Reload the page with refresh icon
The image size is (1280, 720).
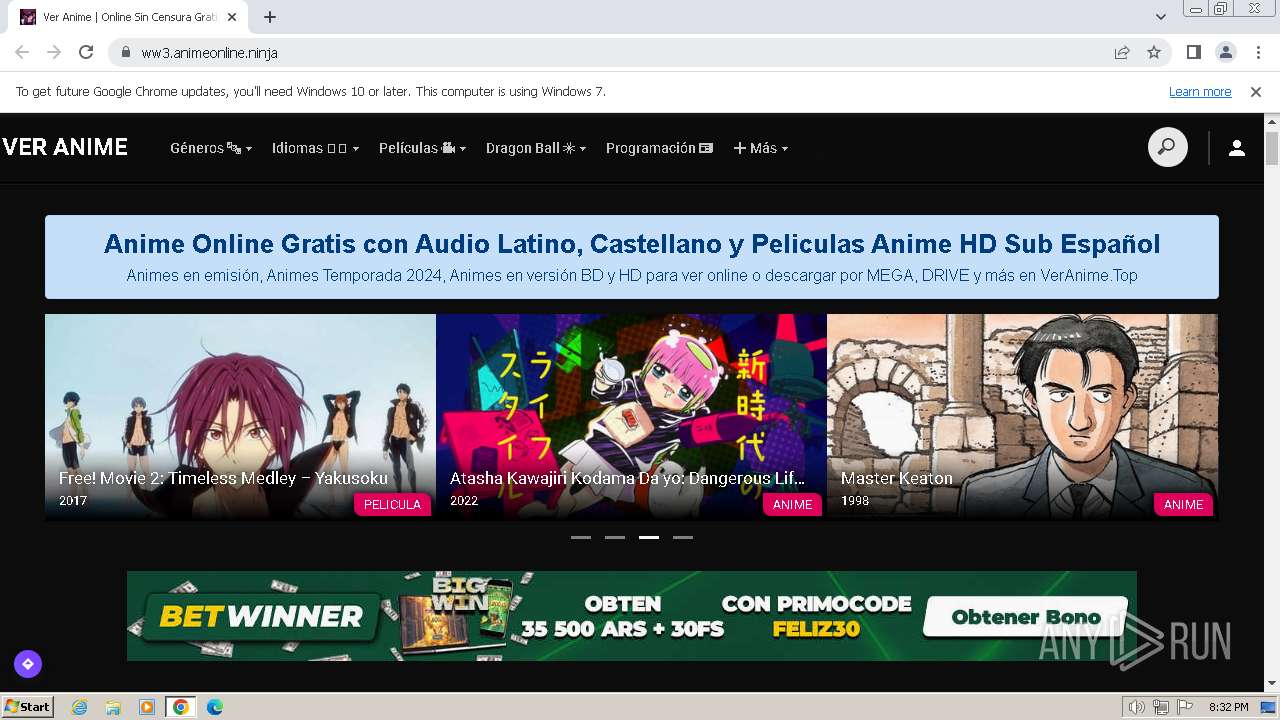[x=86, y=52]
